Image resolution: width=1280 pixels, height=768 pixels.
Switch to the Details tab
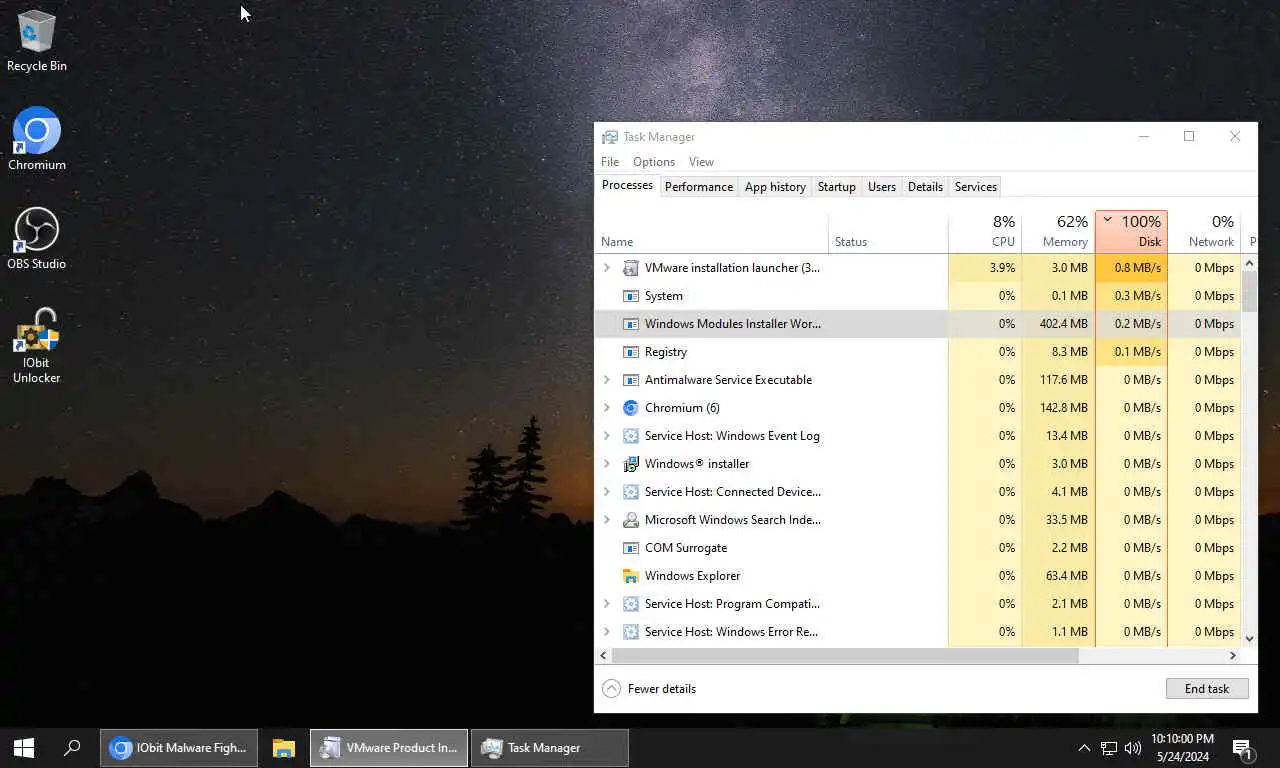(x=925, y=187)
